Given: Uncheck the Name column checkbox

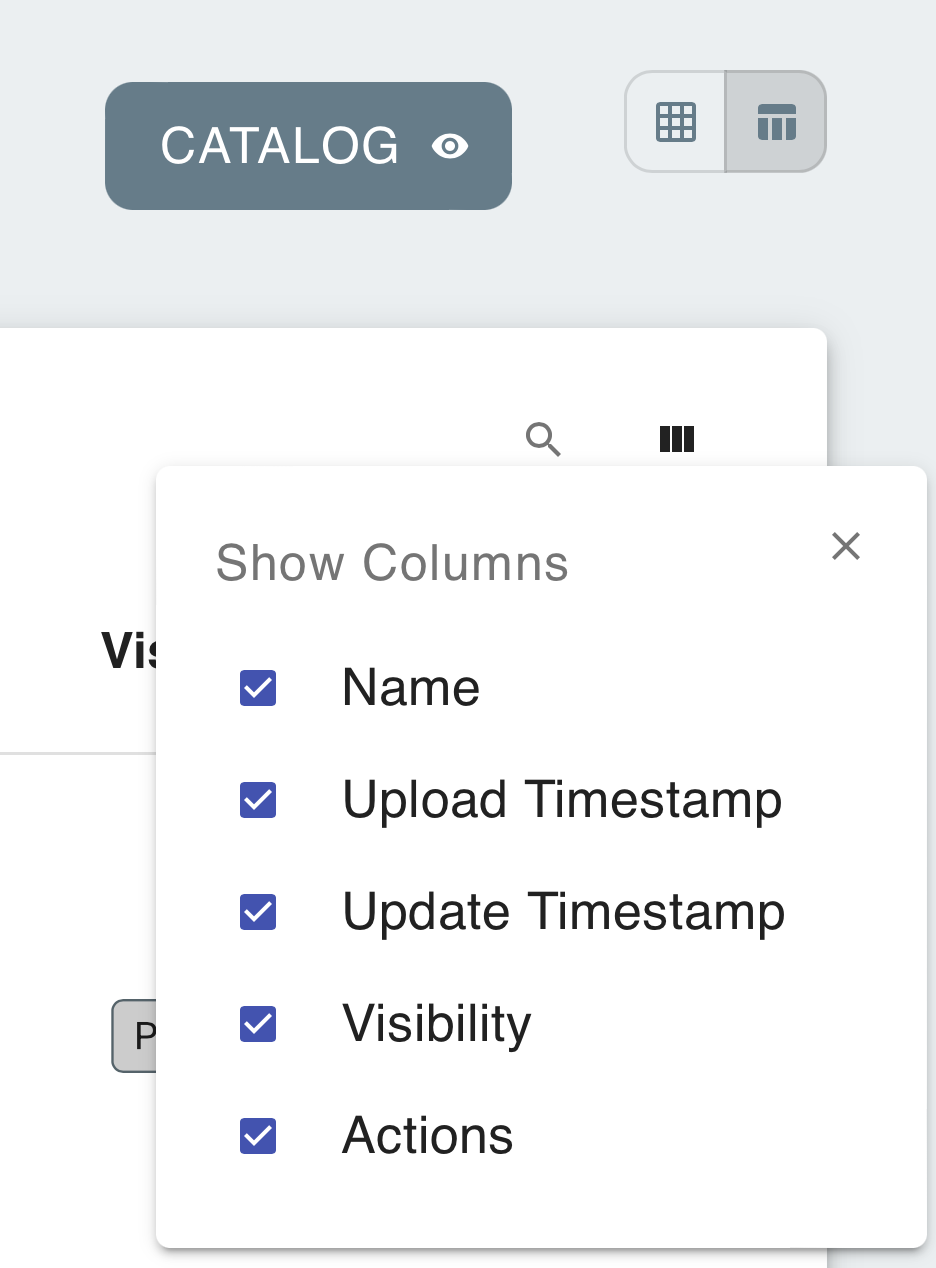Looking at the screenshot, I should click(x=258, y=688).
